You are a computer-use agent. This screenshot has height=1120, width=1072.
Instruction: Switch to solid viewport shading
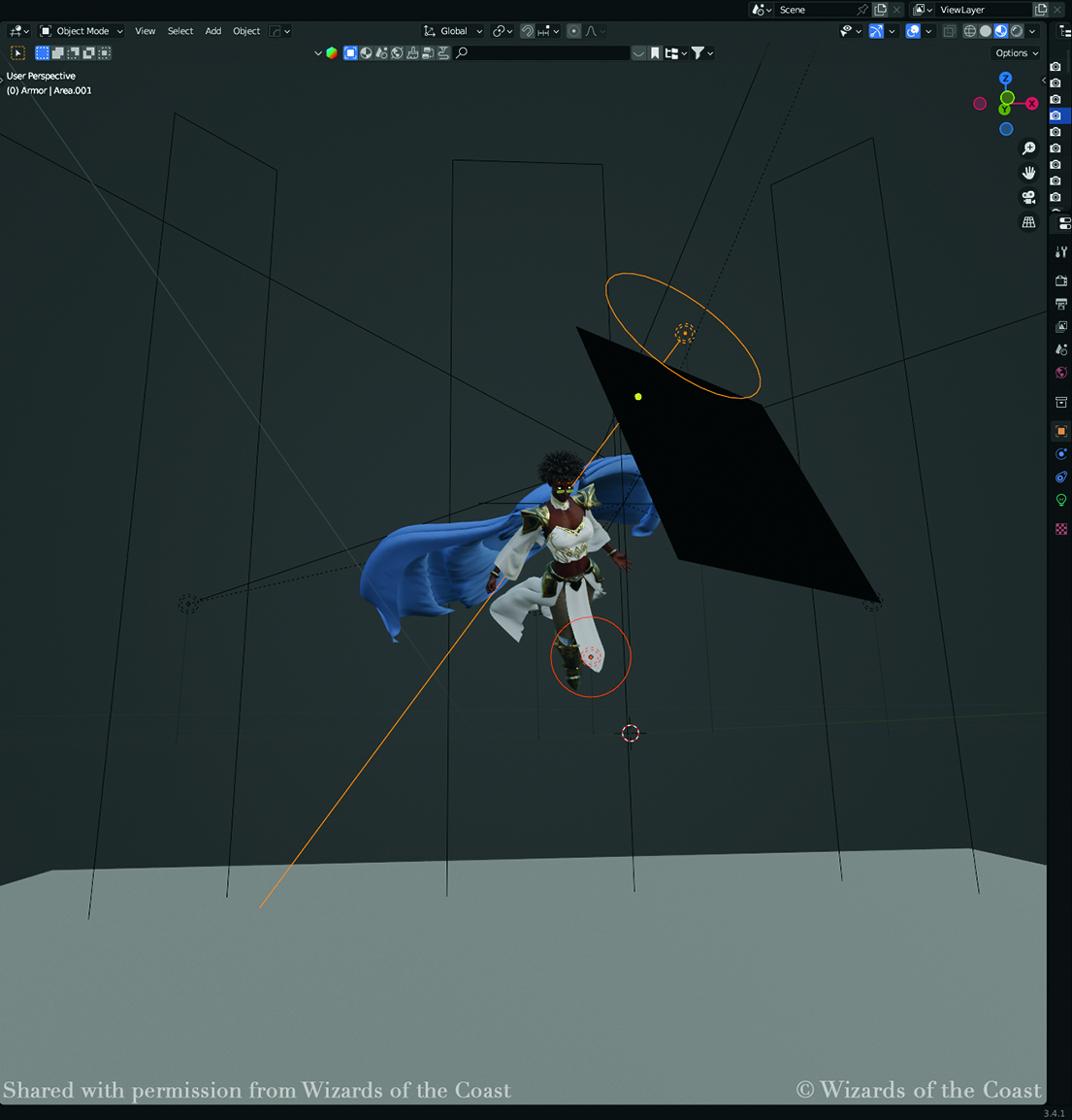point(986,31)
